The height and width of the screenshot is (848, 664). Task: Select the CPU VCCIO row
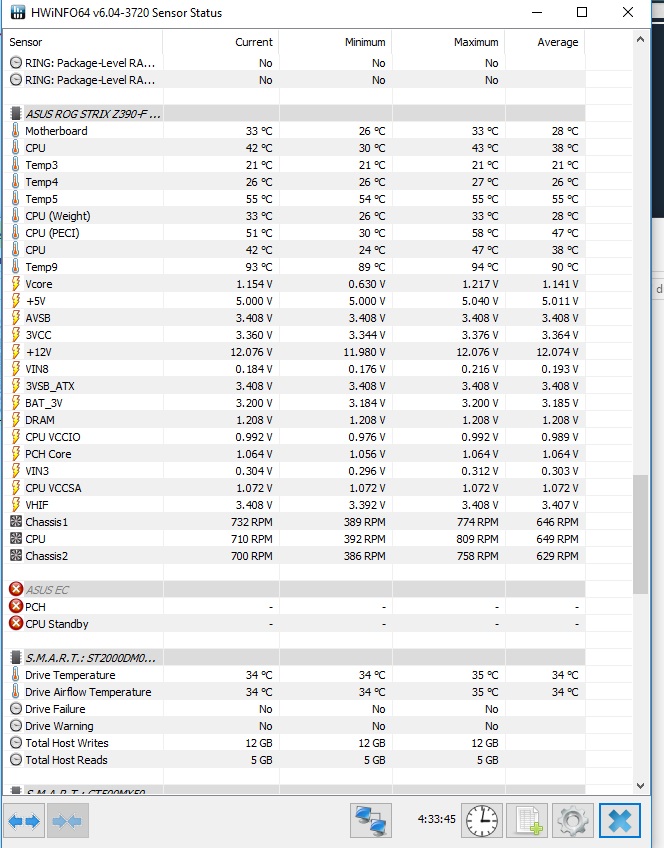295,436
